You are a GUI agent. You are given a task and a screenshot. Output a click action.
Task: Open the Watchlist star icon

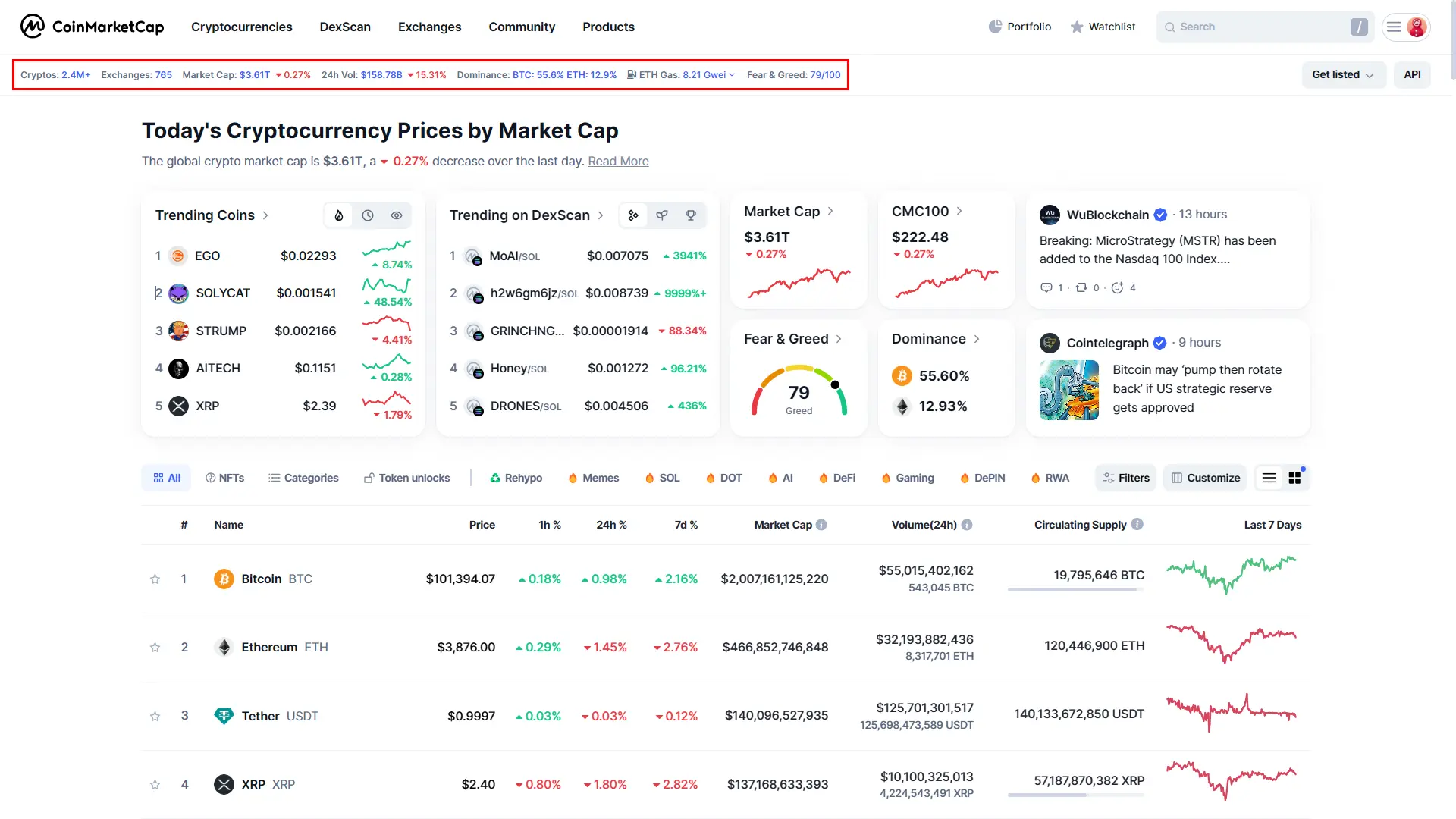(x=1077, y=27)
